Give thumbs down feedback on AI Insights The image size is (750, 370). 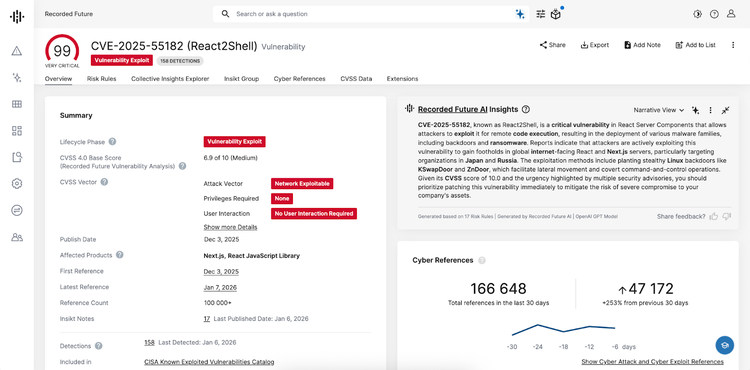point(727,217)
